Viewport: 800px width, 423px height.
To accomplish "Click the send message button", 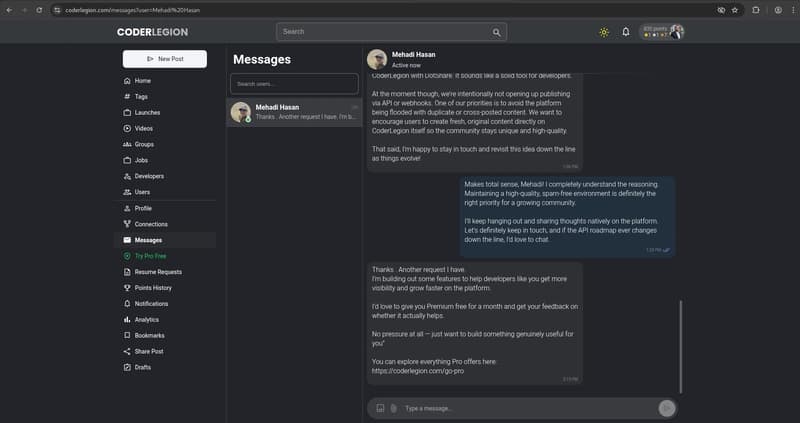I will coord(666,408).
